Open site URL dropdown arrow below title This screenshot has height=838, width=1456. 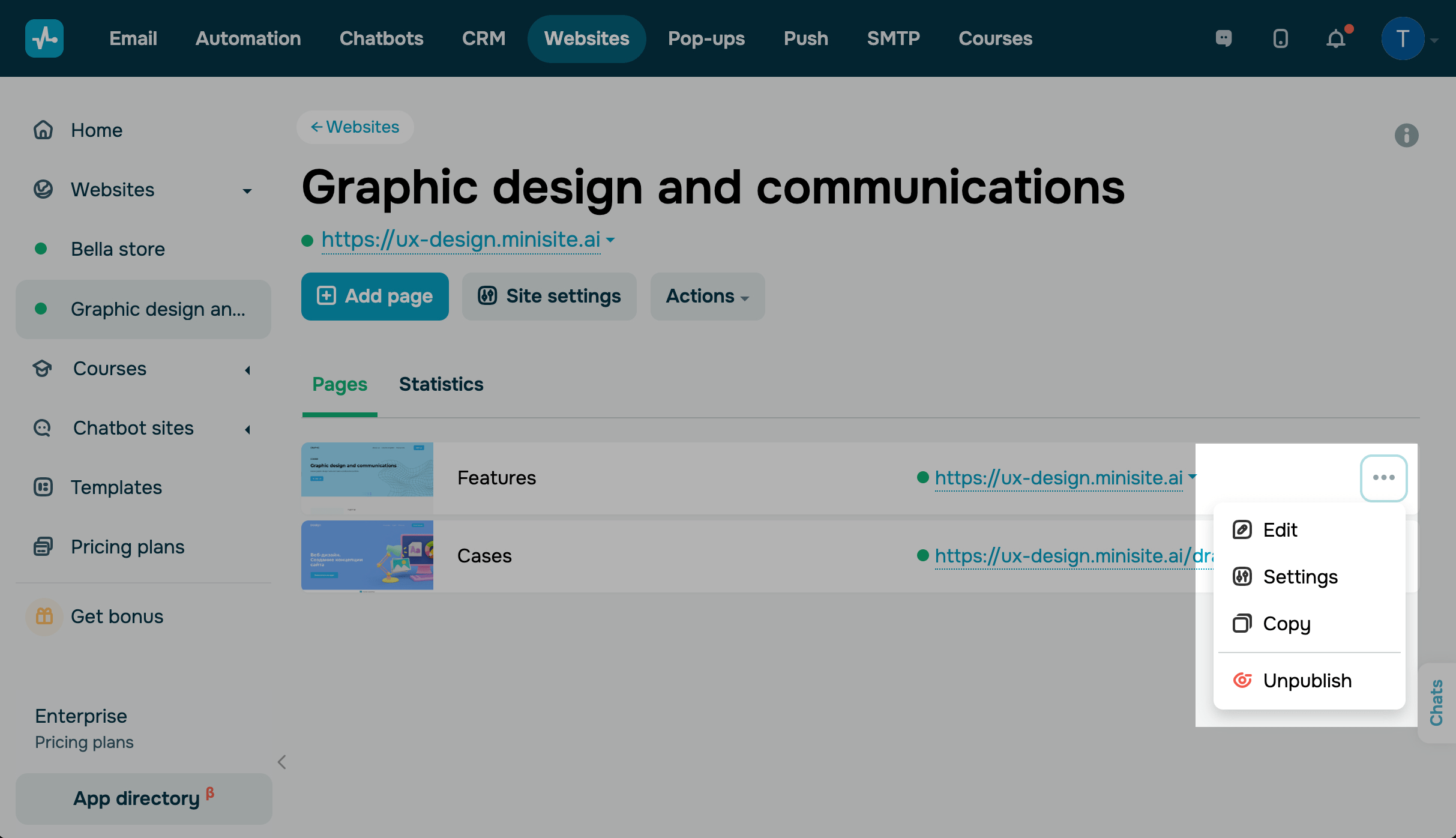(610, 240)
